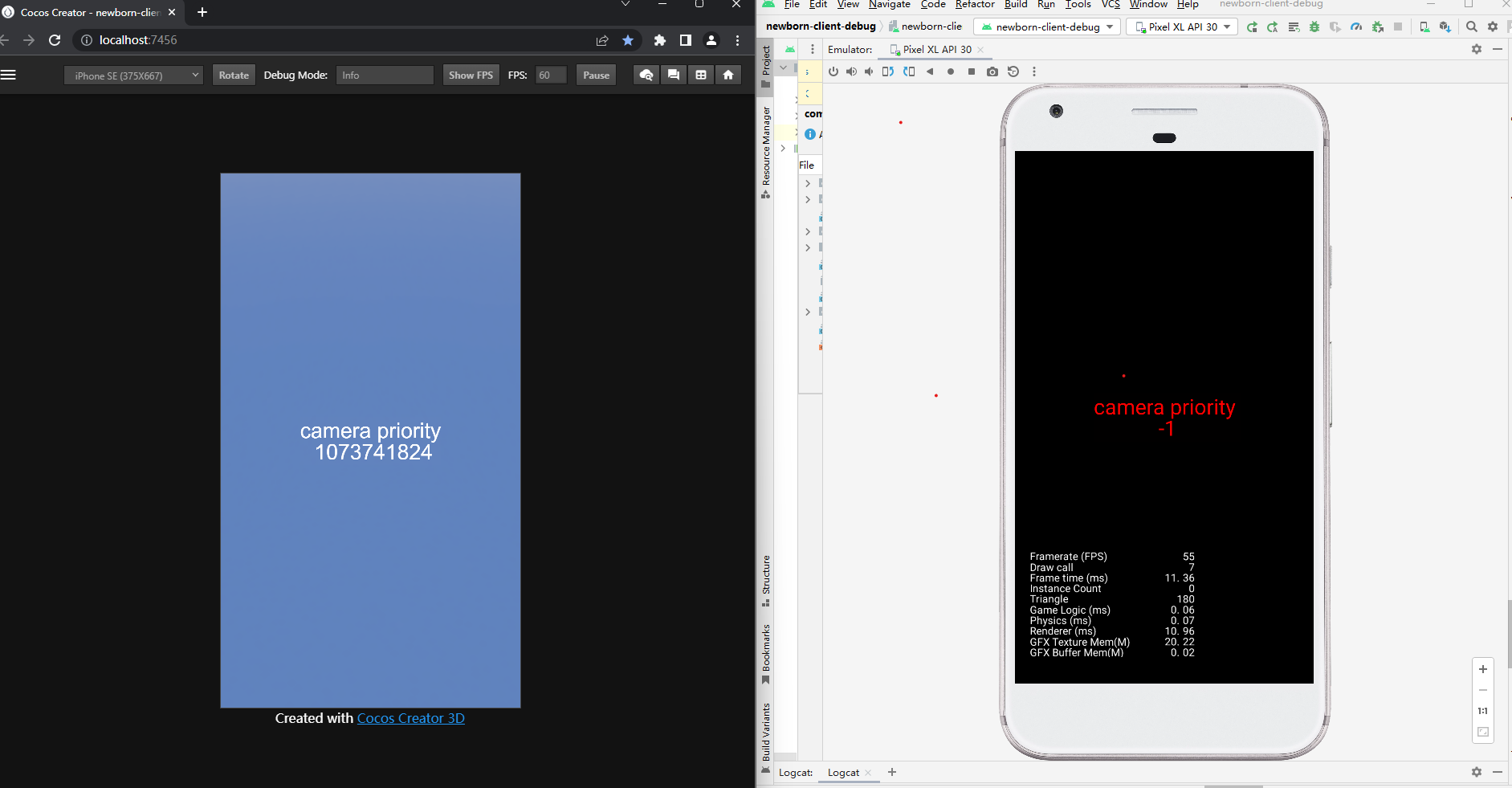The height and width of the screenshot is (788, 1512).
Task: Click the Cocos Creator 3D link
Action: (410, 717)
